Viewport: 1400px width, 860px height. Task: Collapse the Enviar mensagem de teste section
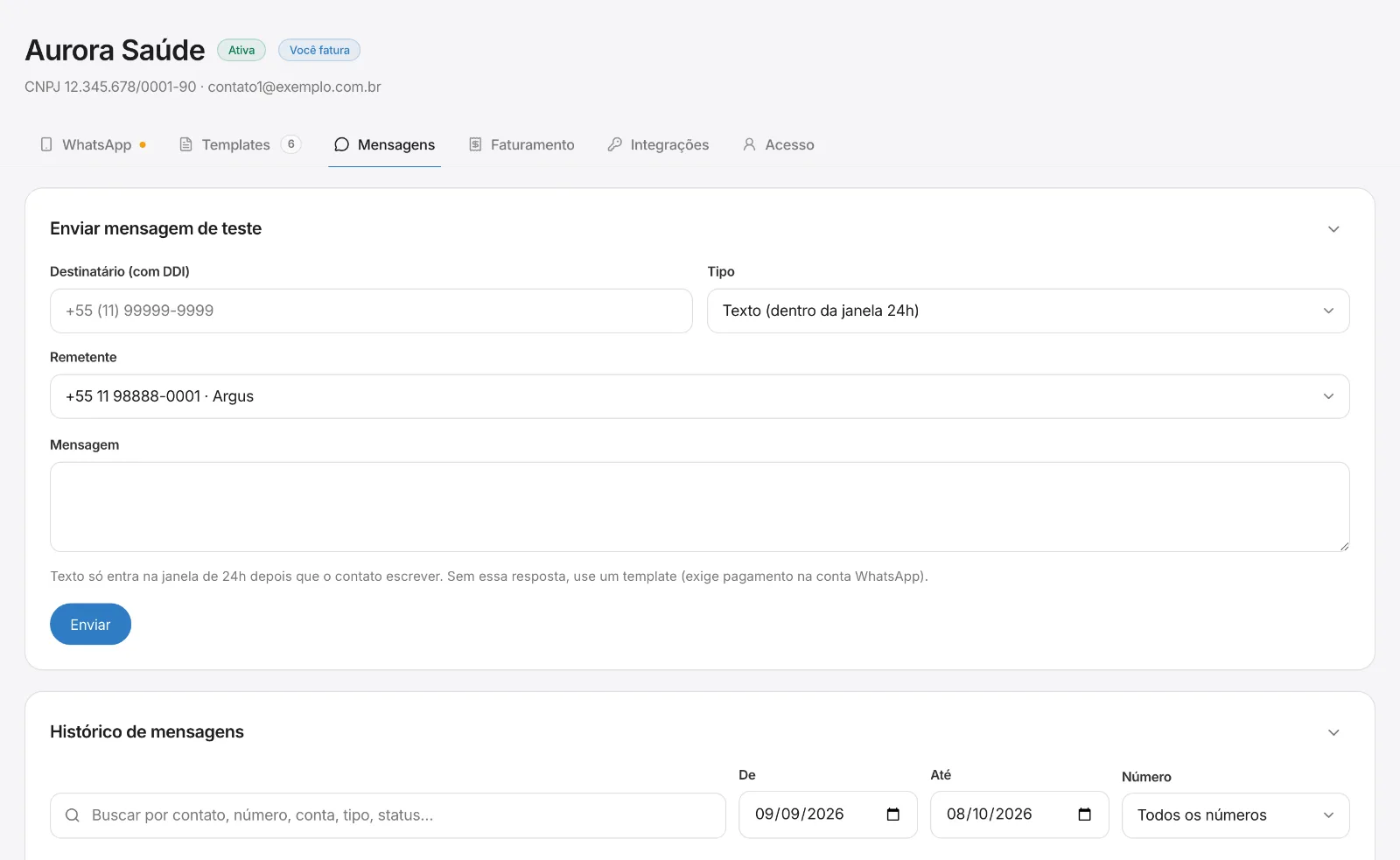point(1333,229)
